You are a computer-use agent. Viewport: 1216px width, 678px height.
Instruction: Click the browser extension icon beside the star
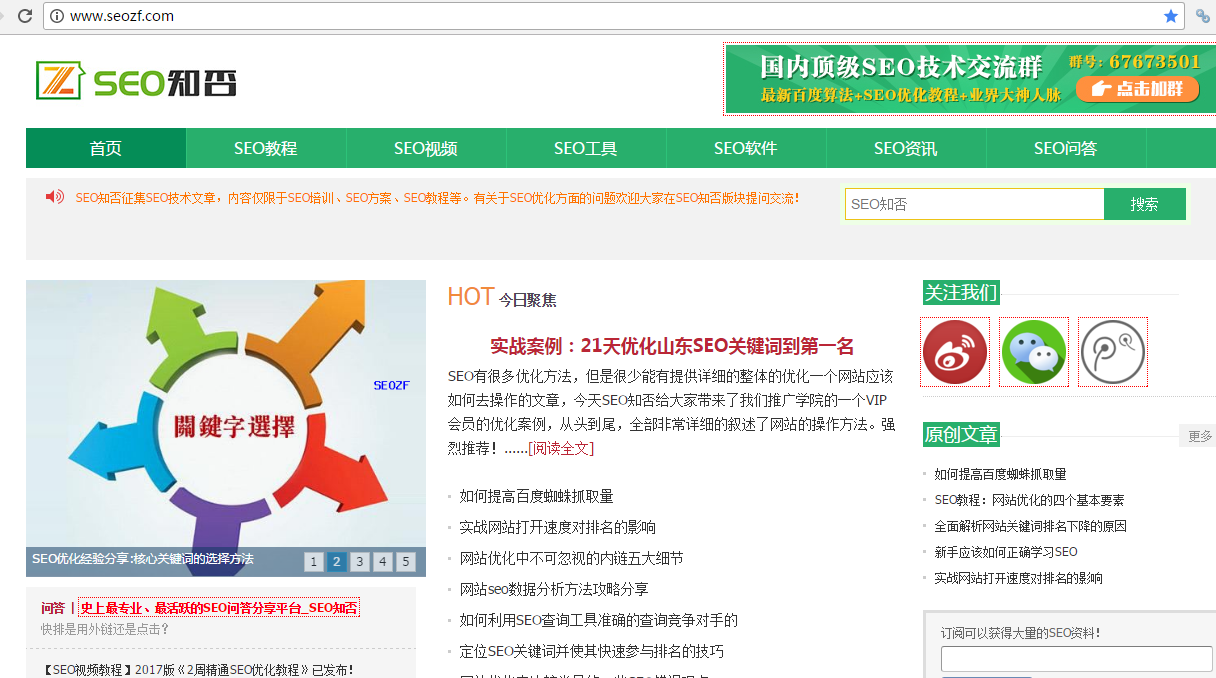[1203, 16]
